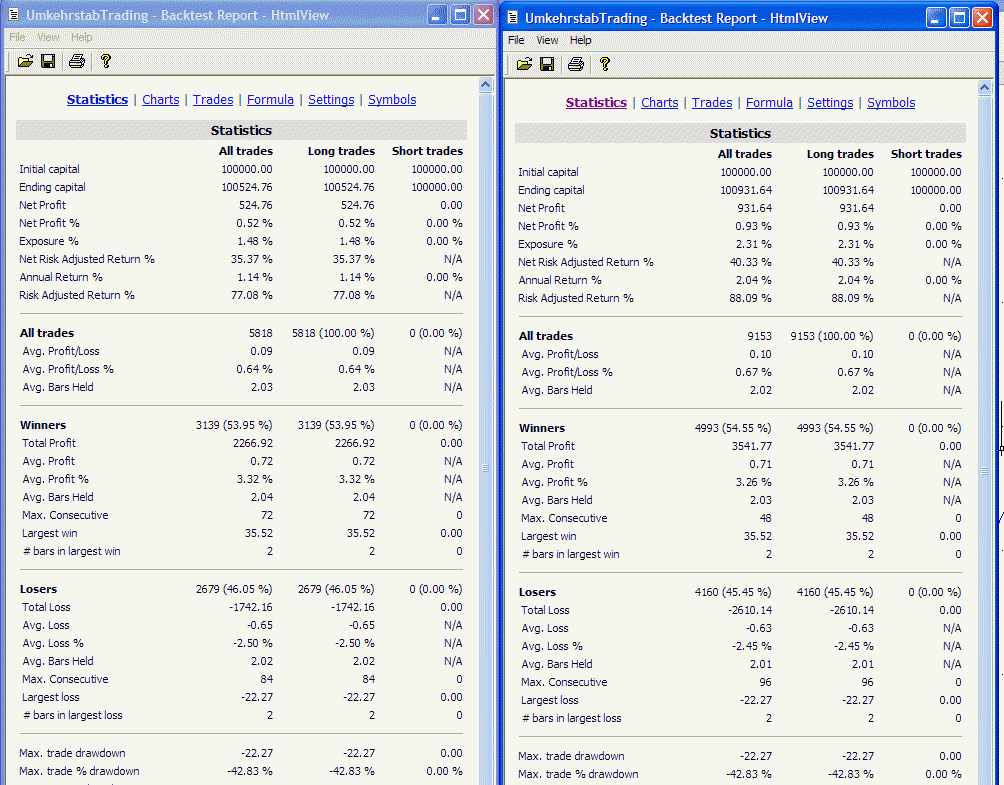Open View menu in left window
The height and width of the screenshot is (785, 1004).
pos(48,37)
